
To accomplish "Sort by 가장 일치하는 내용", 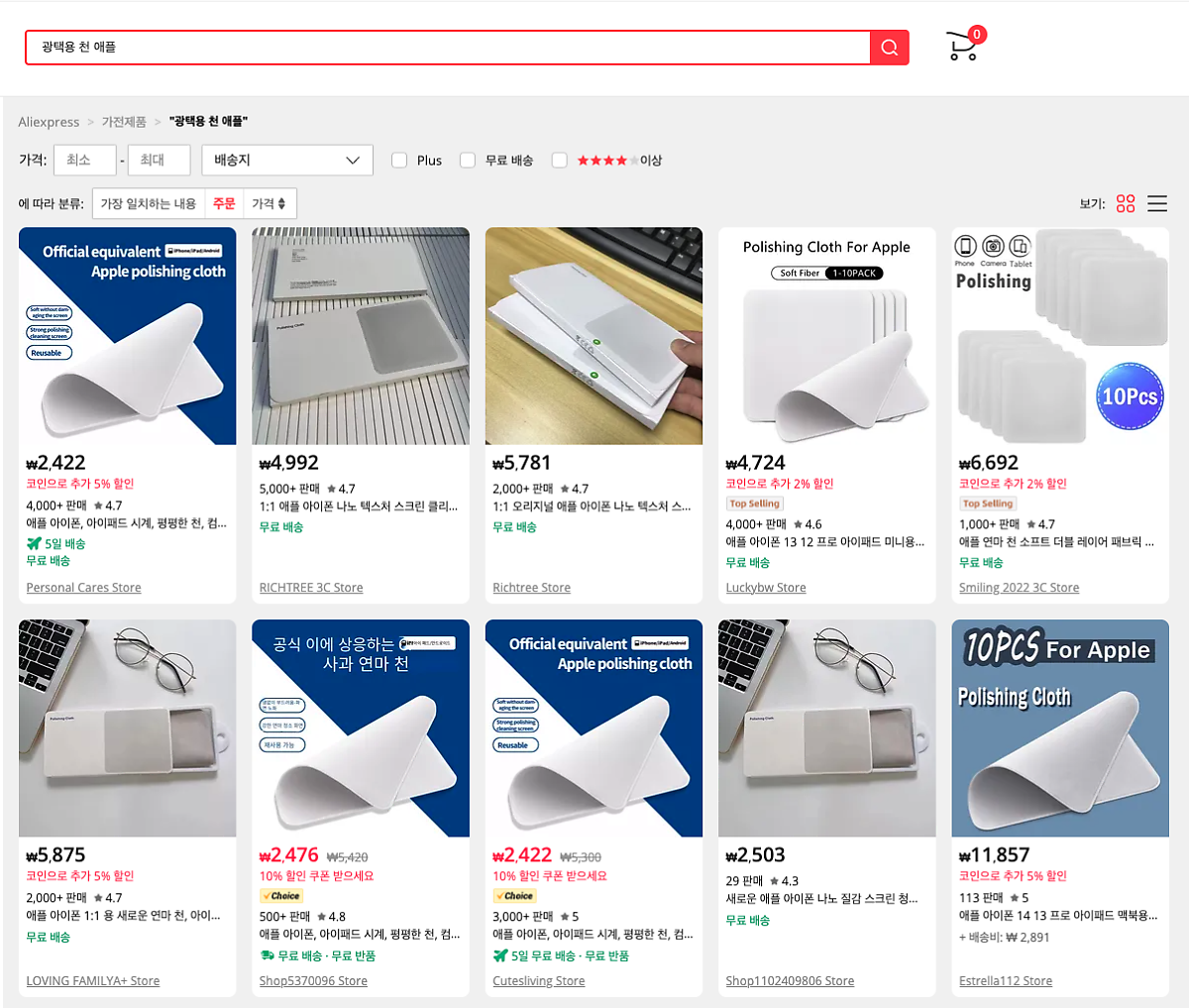I will pos(149,204).
